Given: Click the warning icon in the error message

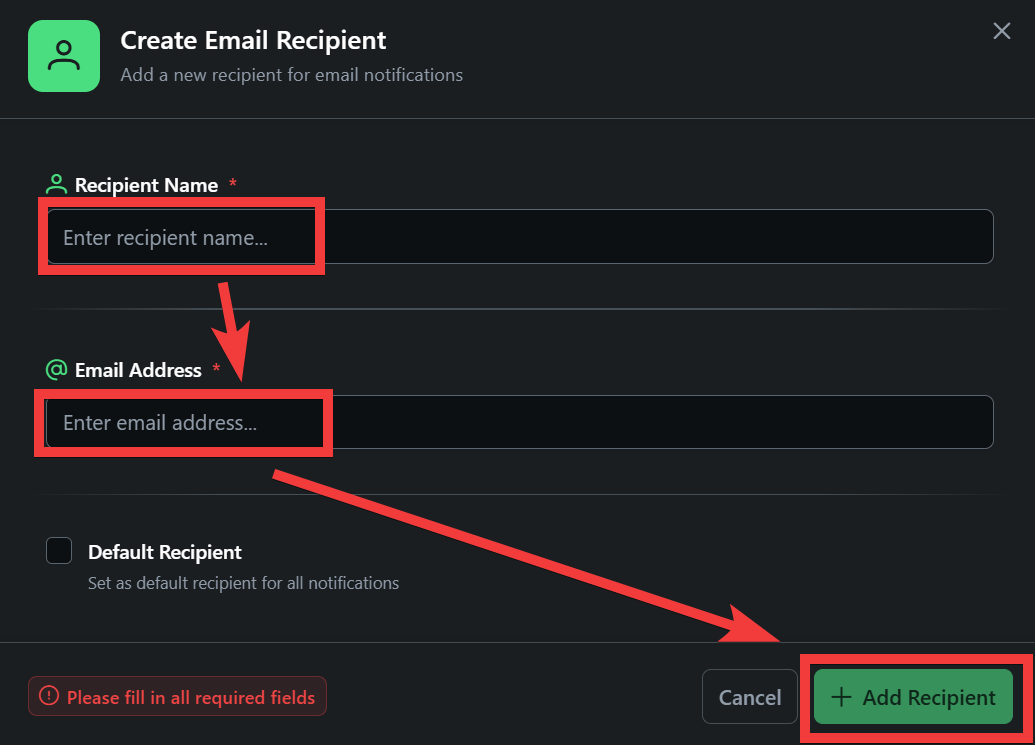Looking at the screenshot, I should point(49,696).
